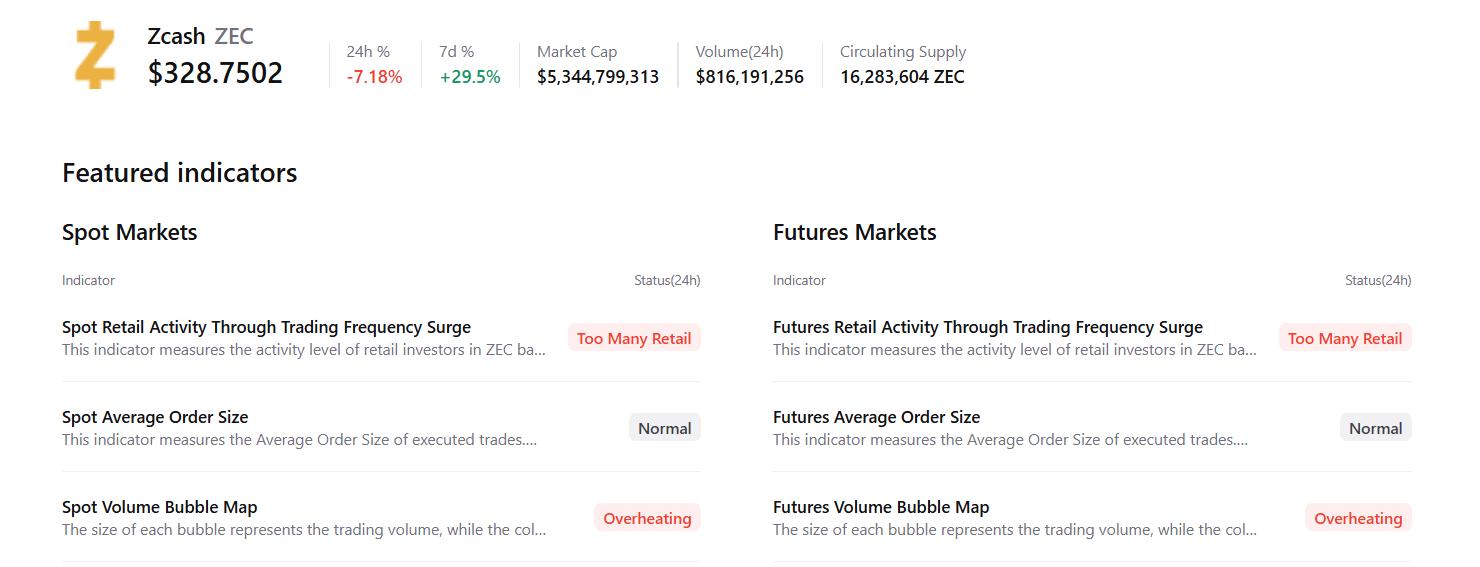This screenshot has height=567, width=1480.
Task: Open Futures Retail Activity Through Trading Frequency Surge
Action: pyautogui.click(x=987, y=327)
